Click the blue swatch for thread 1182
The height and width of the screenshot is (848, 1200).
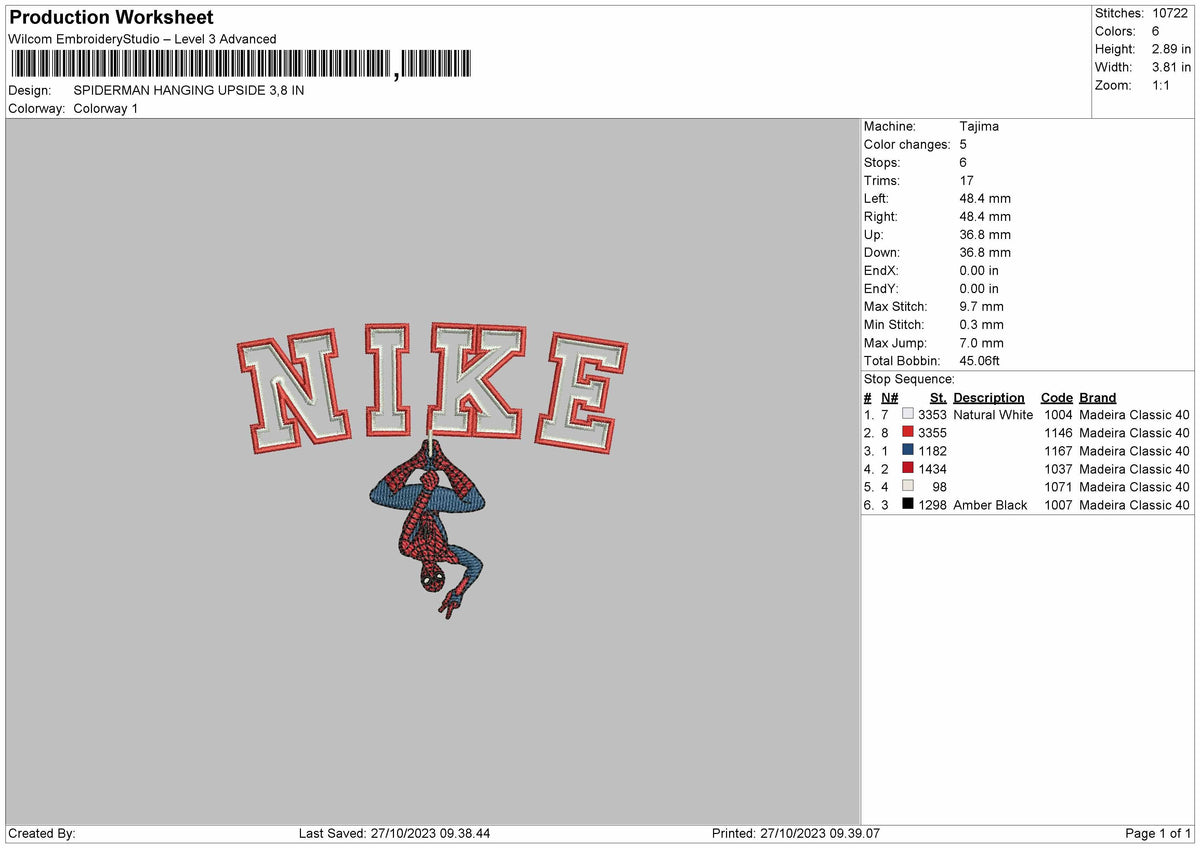point(908,450)
